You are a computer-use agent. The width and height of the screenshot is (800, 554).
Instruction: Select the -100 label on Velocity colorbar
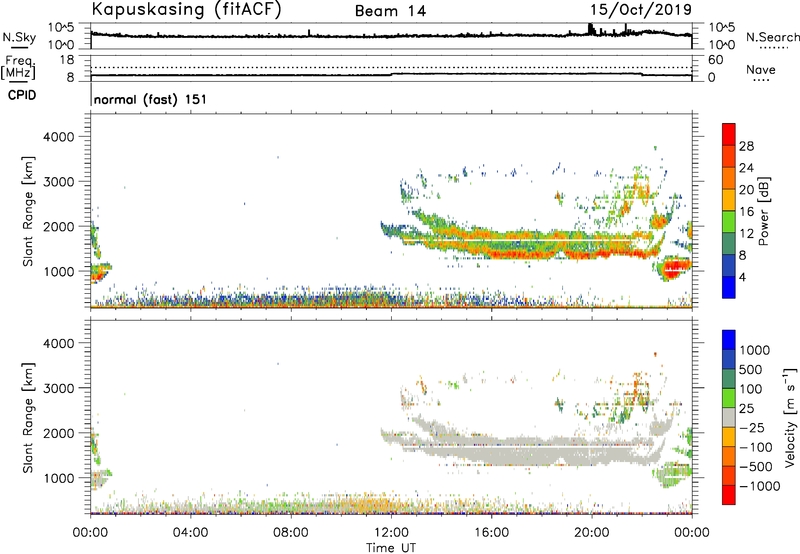click(x=755, y=447)
